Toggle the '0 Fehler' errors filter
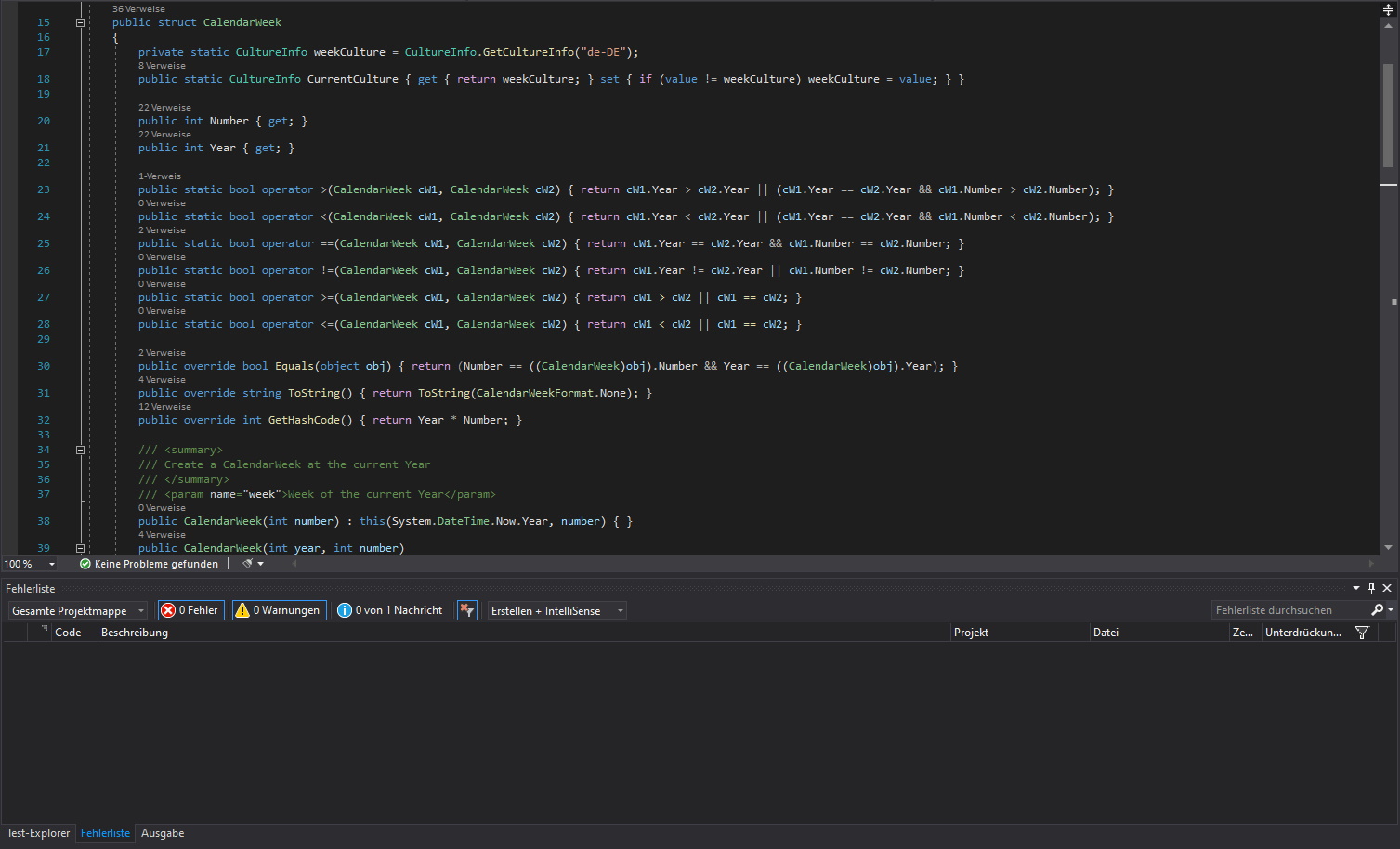 click(x=190, y=610)
